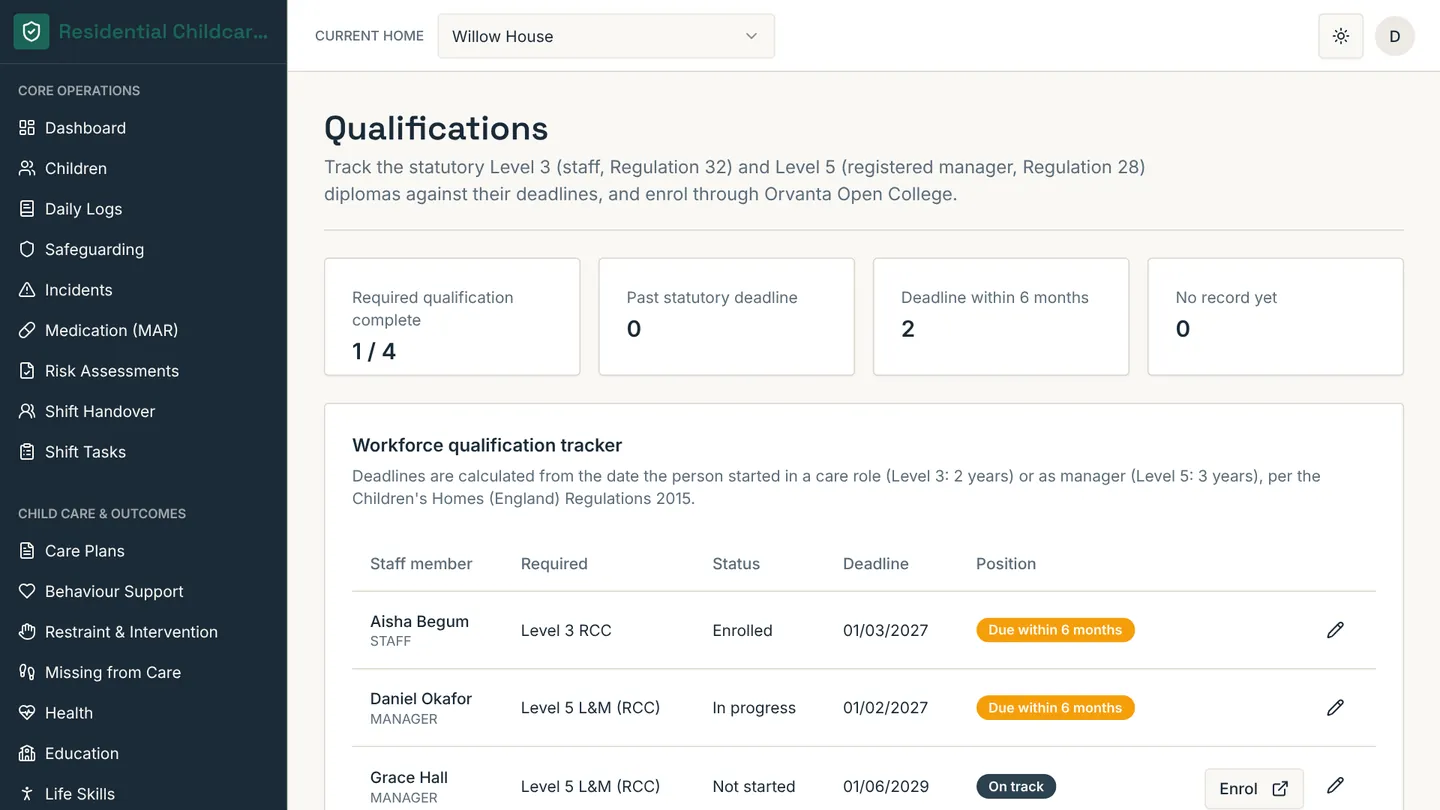Click the Past statutory deadline card
Image resolution: width=1440 pixels, height=810 pixels.
click(x=727, y=317)
